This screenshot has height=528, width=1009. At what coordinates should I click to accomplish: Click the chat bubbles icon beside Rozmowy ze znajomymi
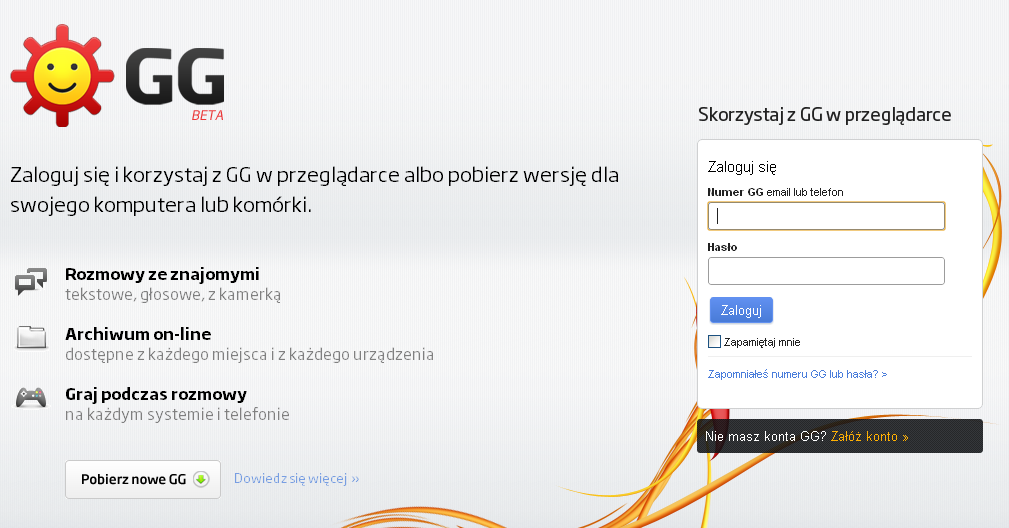pos(32,282)
